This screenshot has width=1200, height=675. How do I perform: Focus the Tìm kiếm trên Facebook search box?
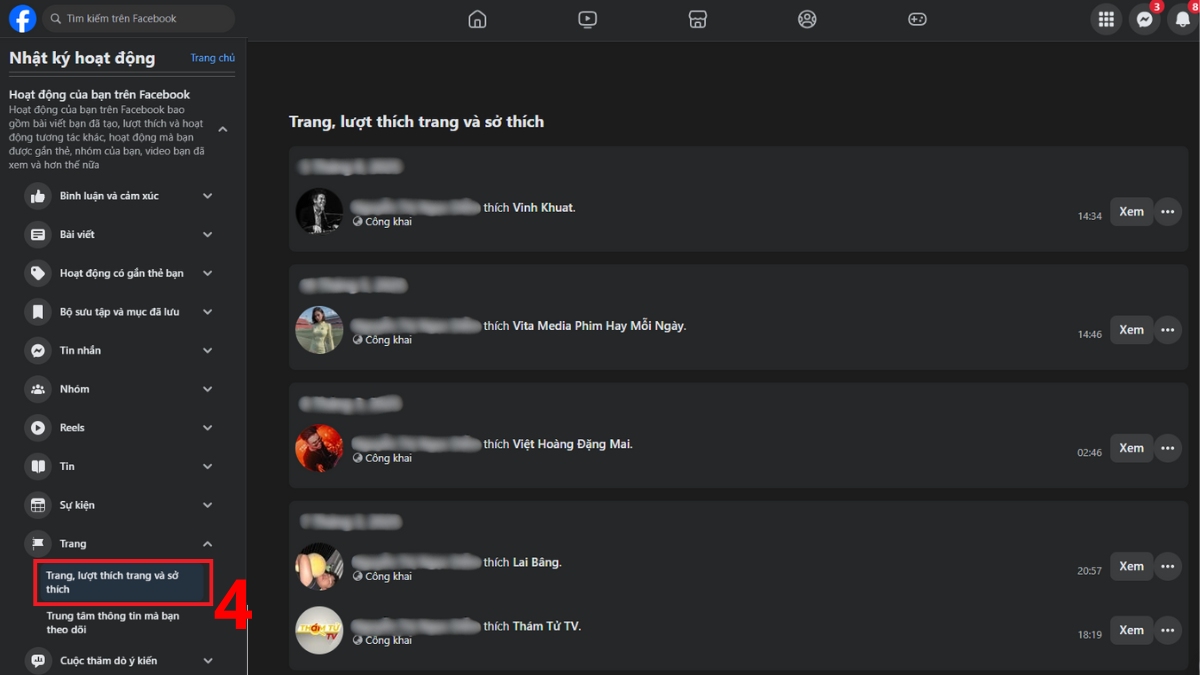139,19
